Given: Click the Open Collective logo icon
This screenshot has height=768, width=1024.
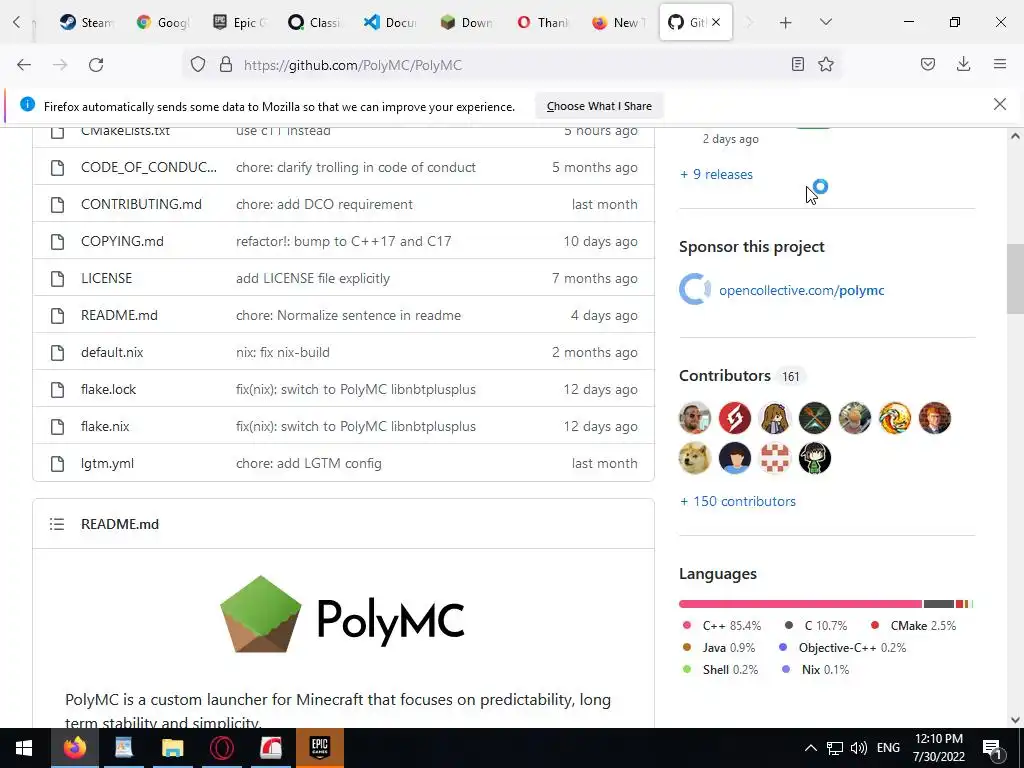Looking at the screenshot, I should click(695, 289).
